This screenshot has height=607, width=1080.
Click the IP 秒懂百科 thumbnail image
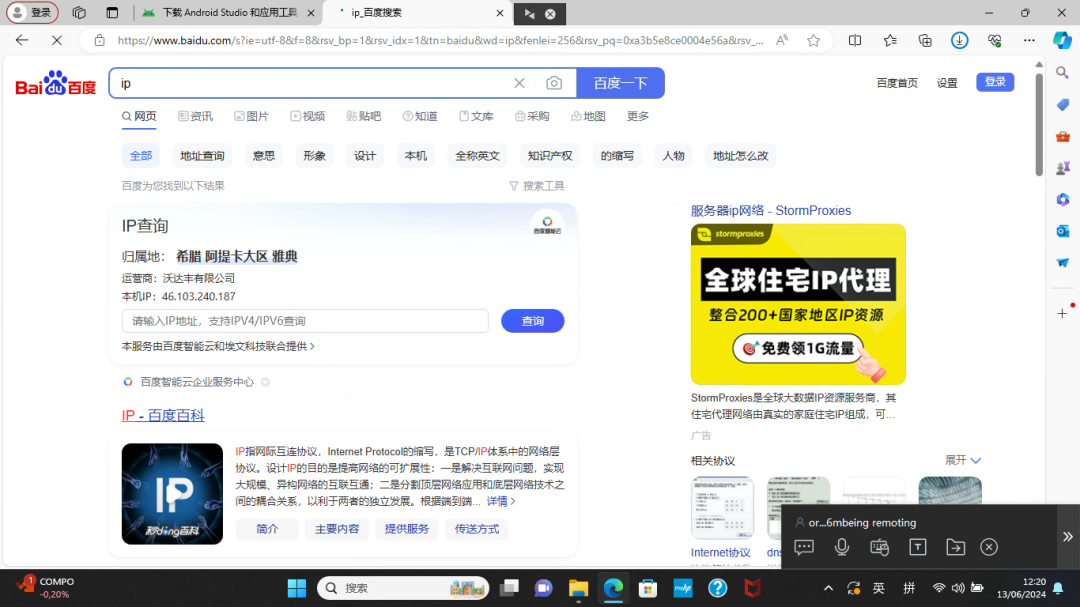coord(172,494)
